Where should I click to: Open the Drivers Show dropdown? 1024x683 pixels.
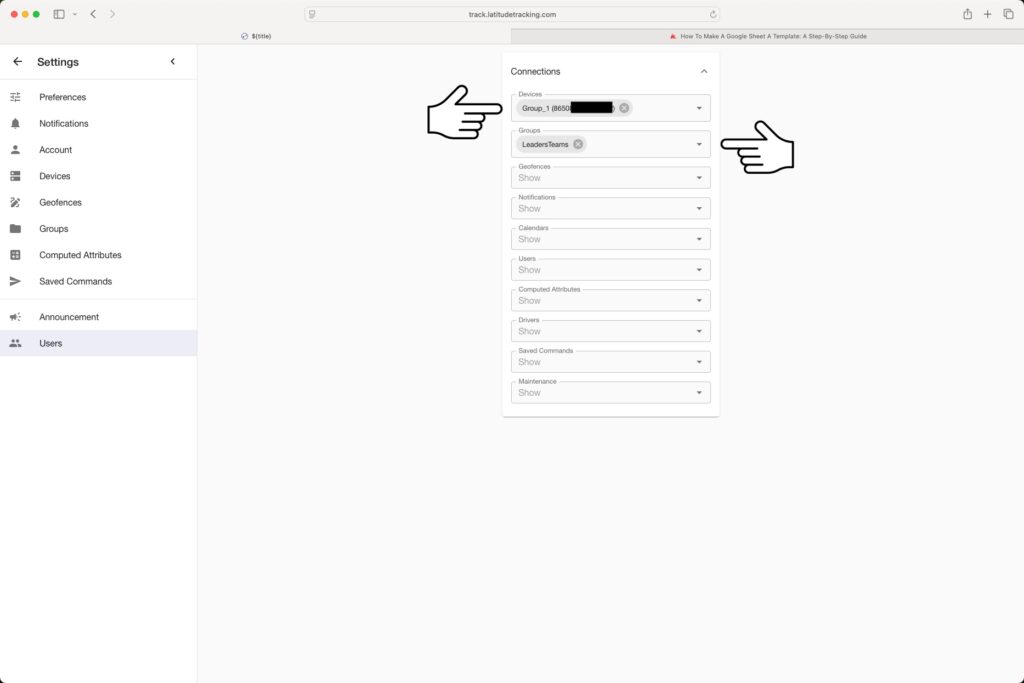698,330
